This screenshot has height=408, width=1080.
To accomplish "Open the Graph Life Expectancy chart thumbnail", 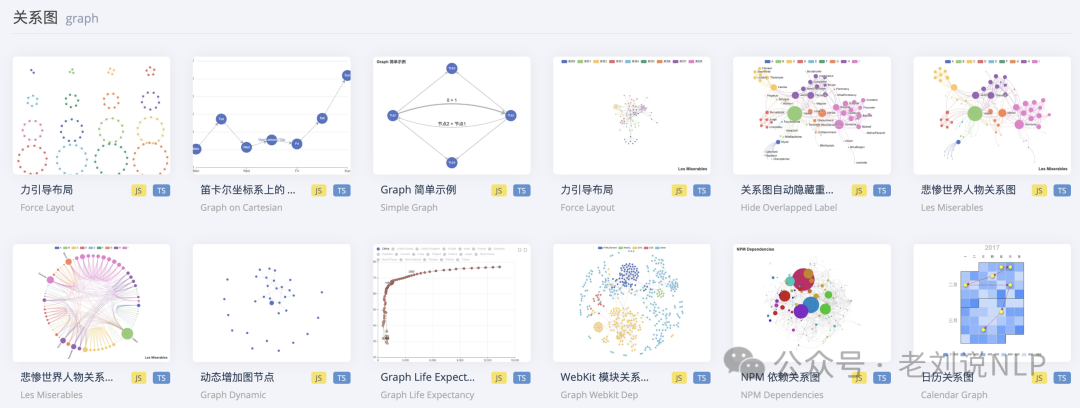I will [x=451, y=303].
